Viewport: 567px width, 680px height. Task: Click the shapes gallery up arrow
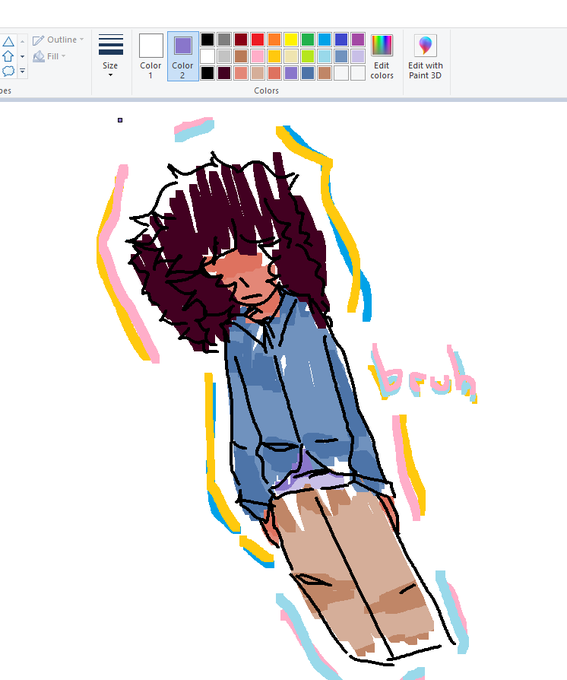(x=22, y=42)
